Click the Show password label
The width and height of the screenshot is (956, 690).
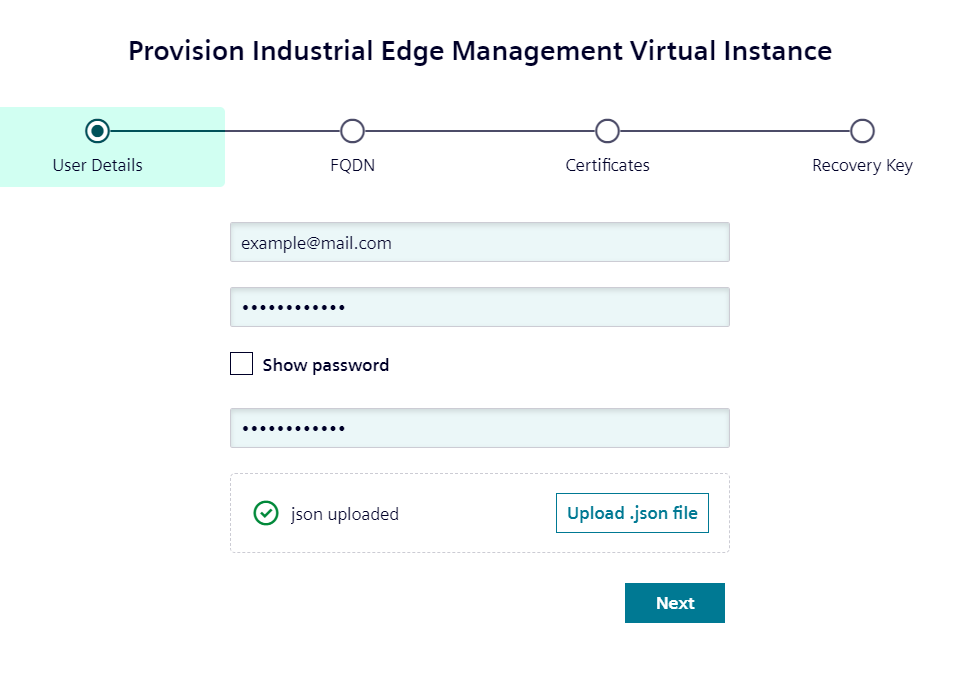[322, 364]
